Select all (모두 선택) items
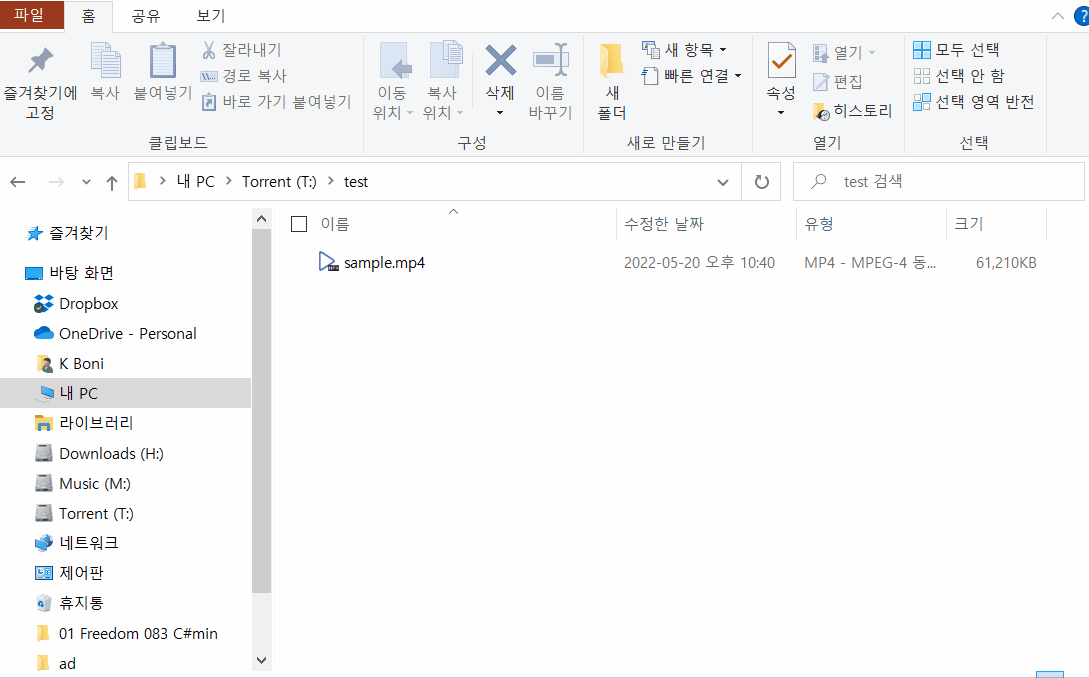 pos(956,50)
